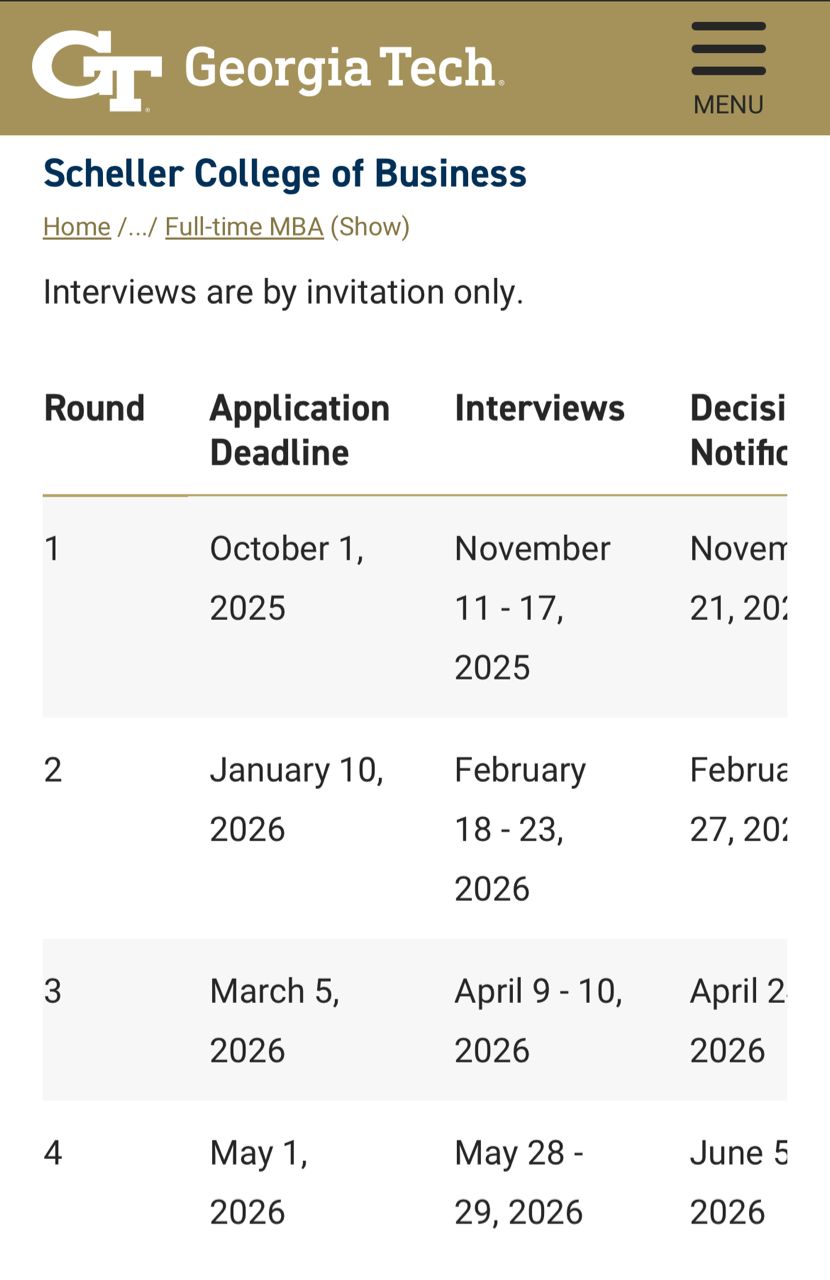Open Full-time MBA breadcrumb link
830x1280 pixels.
click(244, 227)
